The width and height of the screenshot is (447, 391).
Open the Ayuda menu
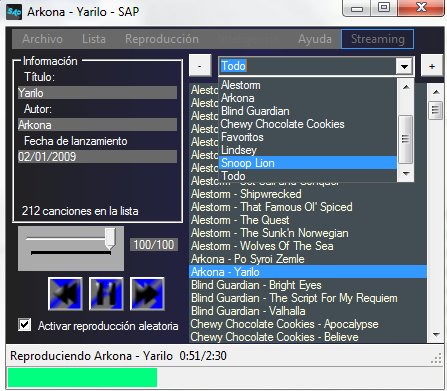[x=315, y=39]
